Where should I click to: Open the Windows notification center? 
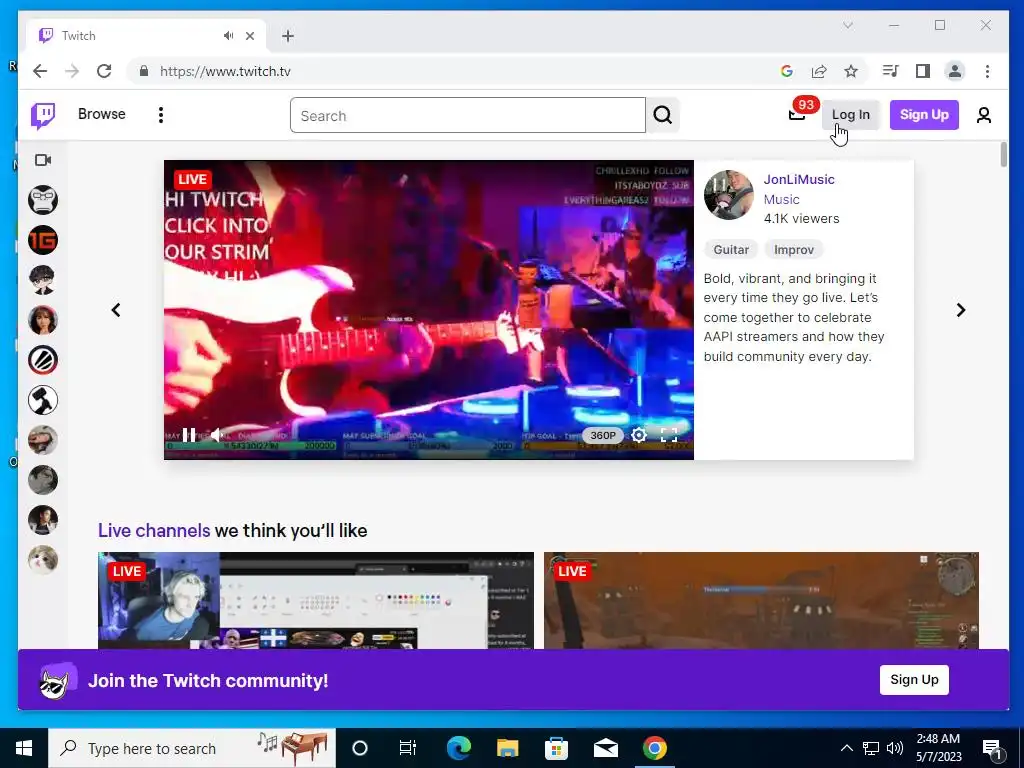[992, 748]
